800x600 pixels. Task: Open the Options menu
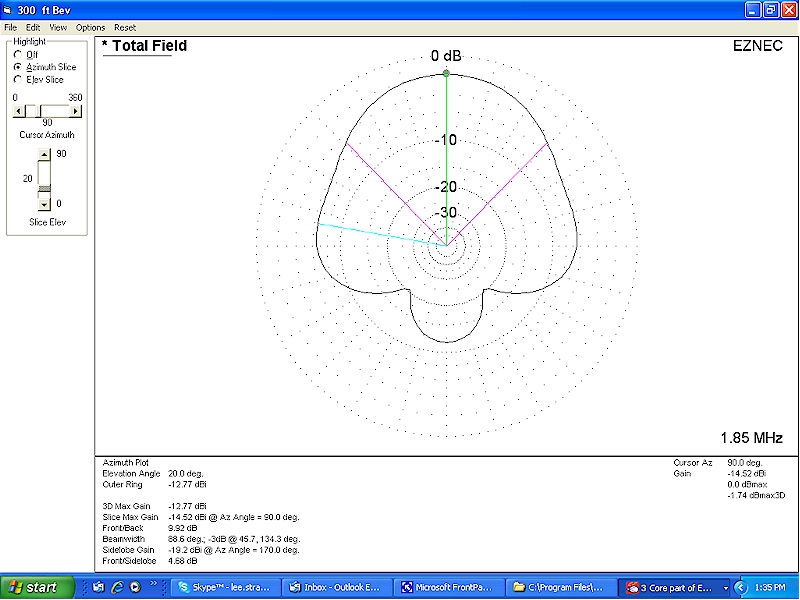90,27
